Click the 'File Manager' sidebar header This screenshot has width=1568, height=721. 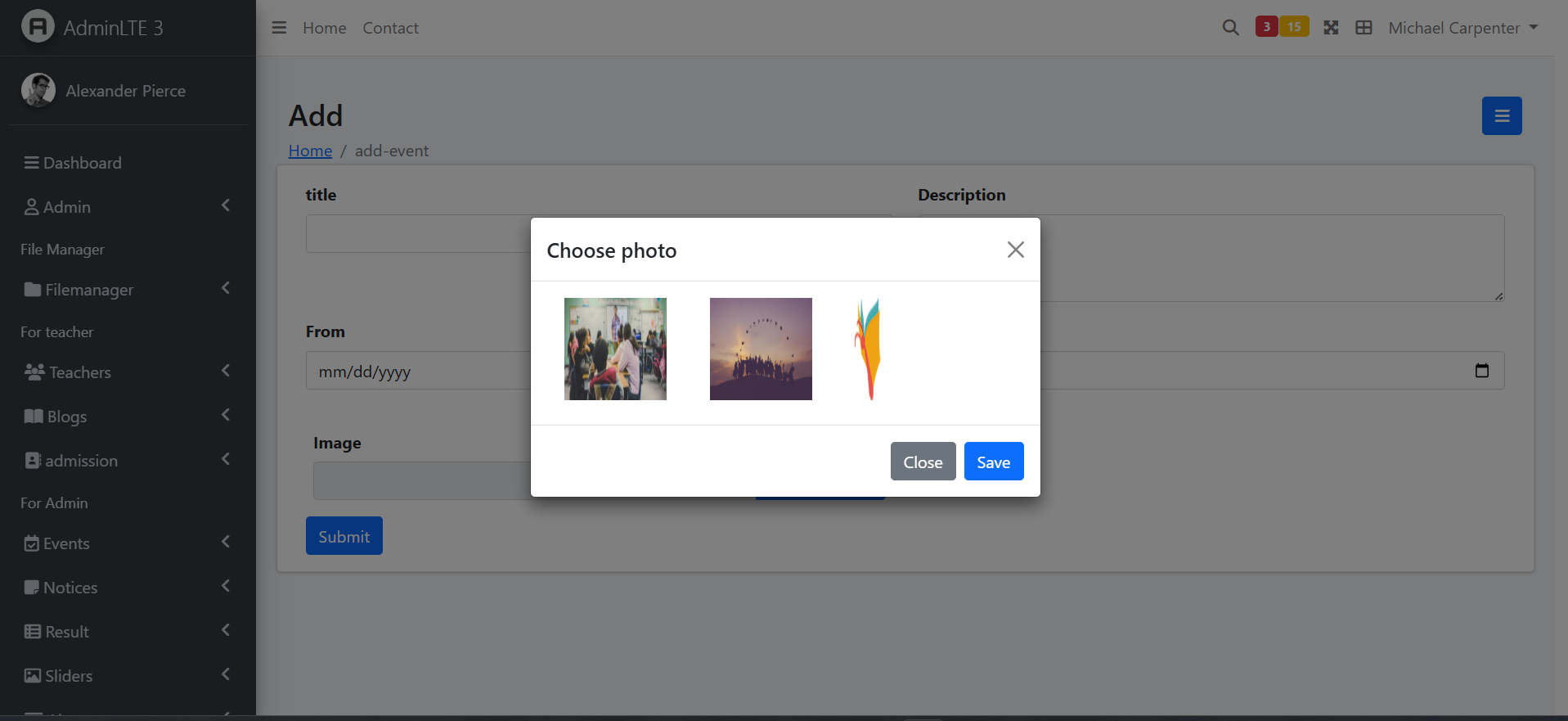click(62, 250)
